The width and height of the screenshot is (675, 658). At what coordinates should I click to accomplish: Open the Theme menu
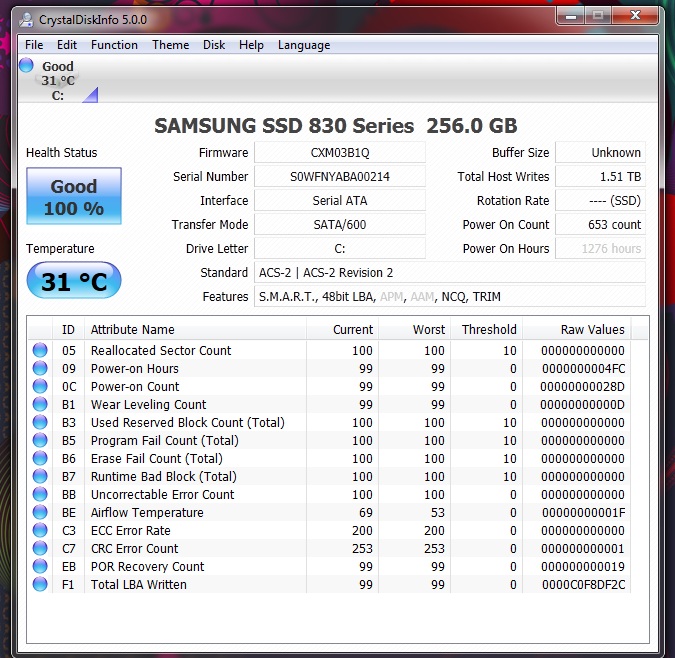click(x=170, y=45)
